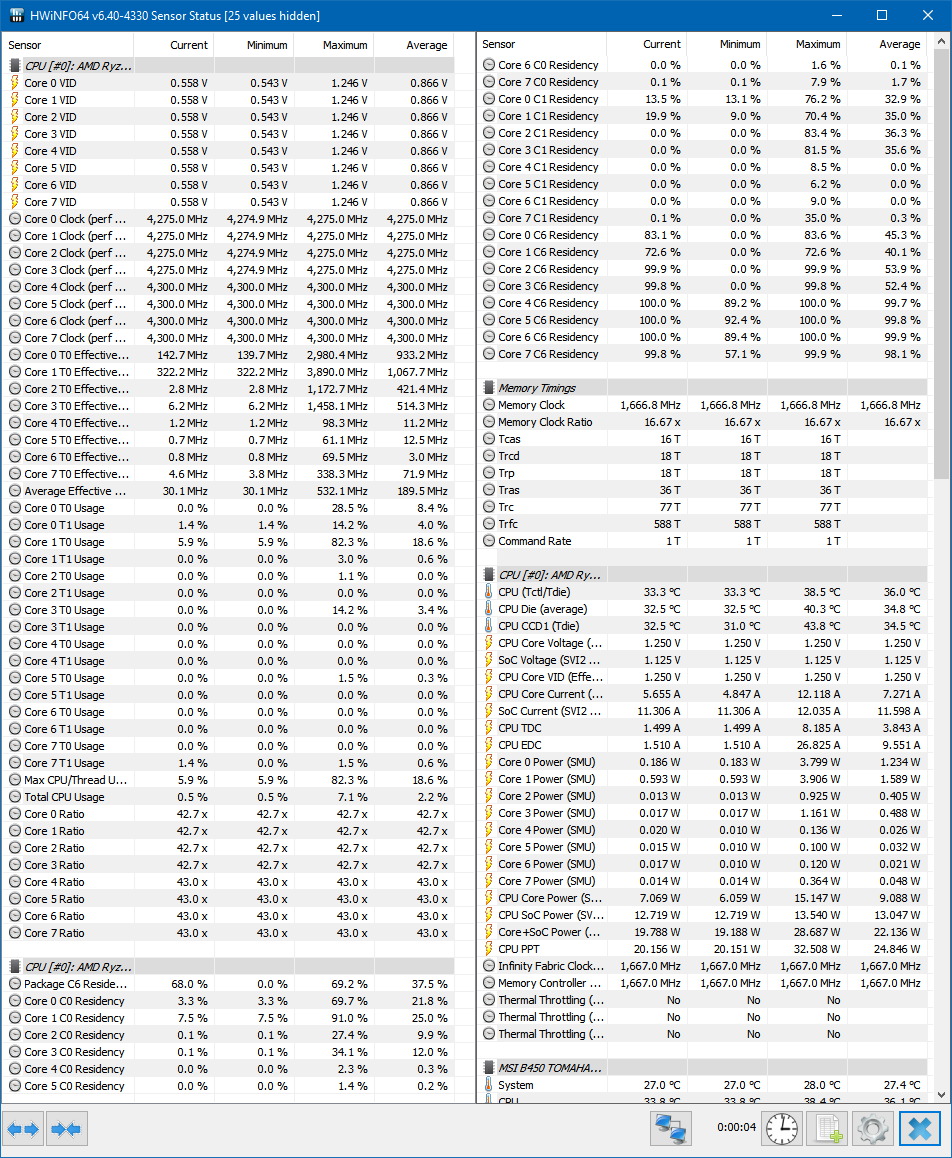Viewport: 952px width, 1158px height.
Task: Click the lightning icon beside Core 0 VID
Action: tap(15, 83)
